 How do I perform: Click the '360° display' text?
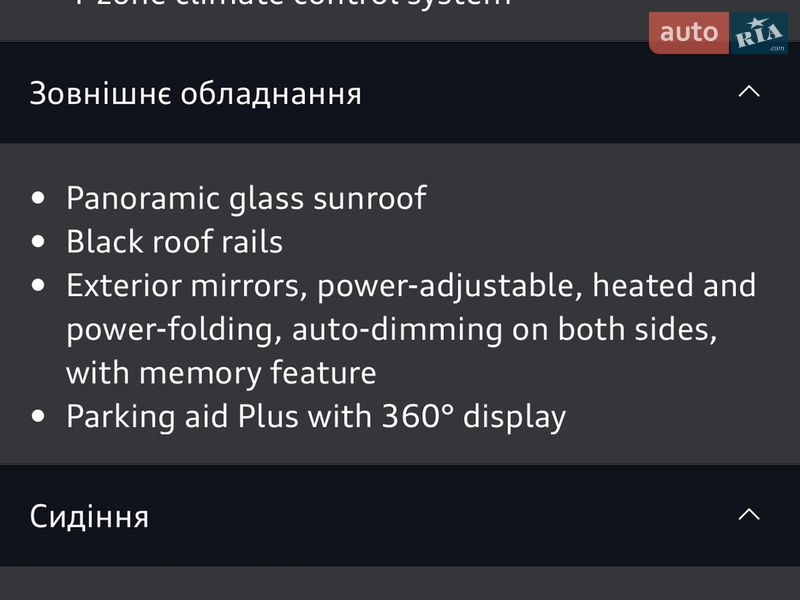[473, 416]
